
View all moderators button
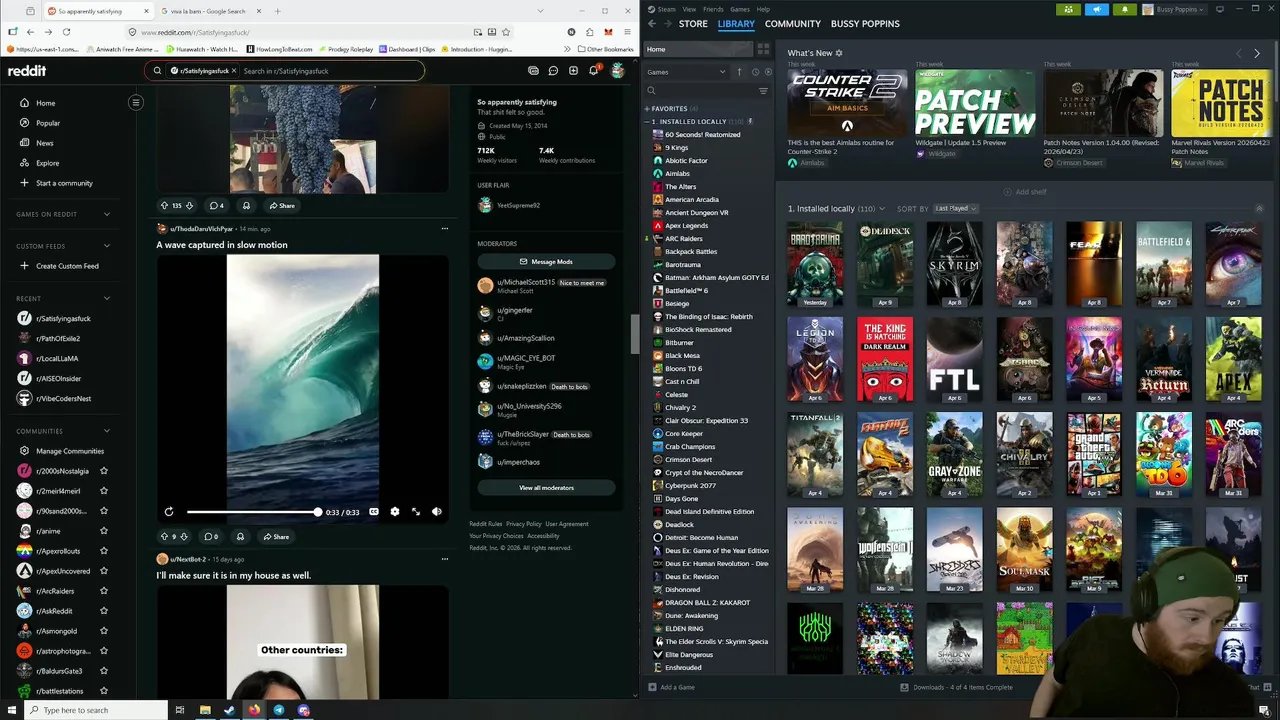(x=546, y=488)
